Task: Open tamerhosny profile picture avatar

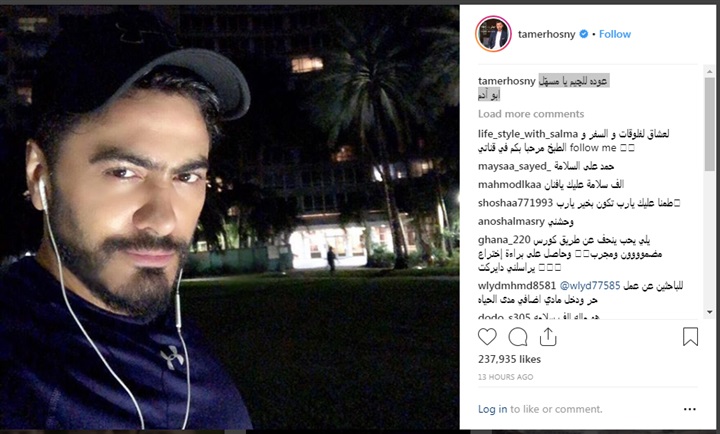Action: point(493,34)
